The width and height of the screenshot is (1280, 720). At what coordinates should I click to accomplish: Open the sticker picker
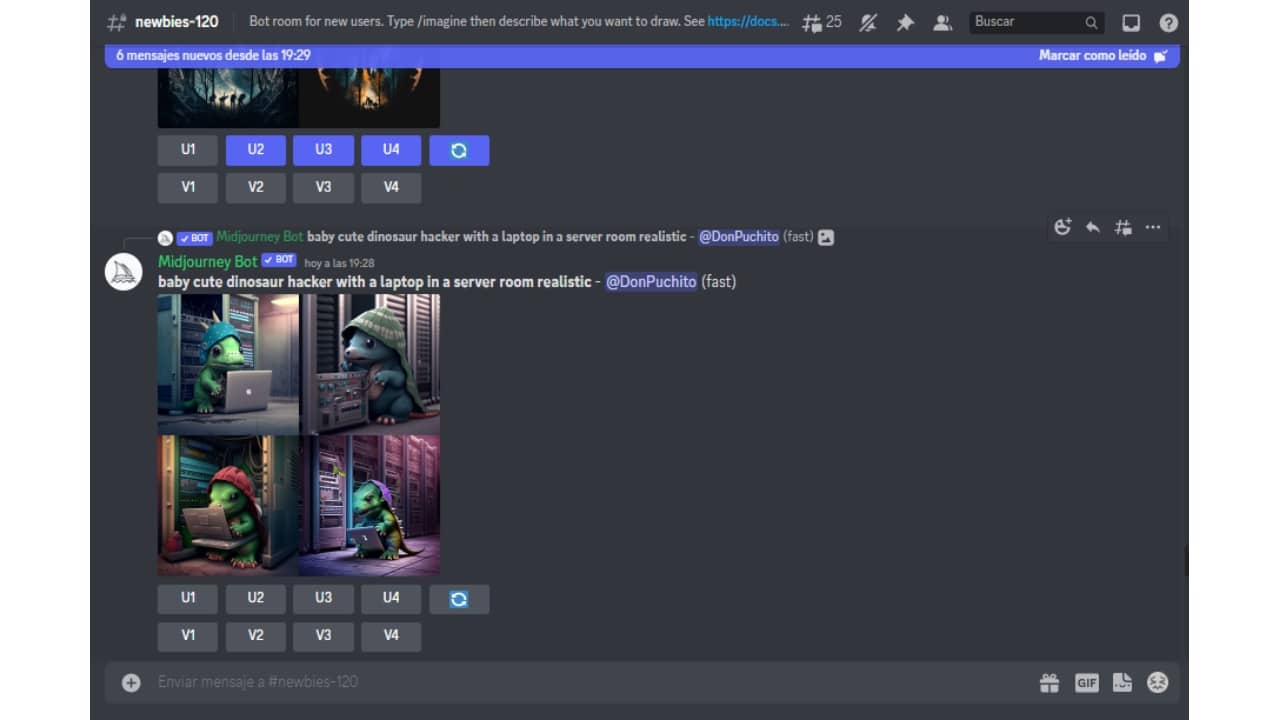pyautogui.click(x=1122, y=682)
